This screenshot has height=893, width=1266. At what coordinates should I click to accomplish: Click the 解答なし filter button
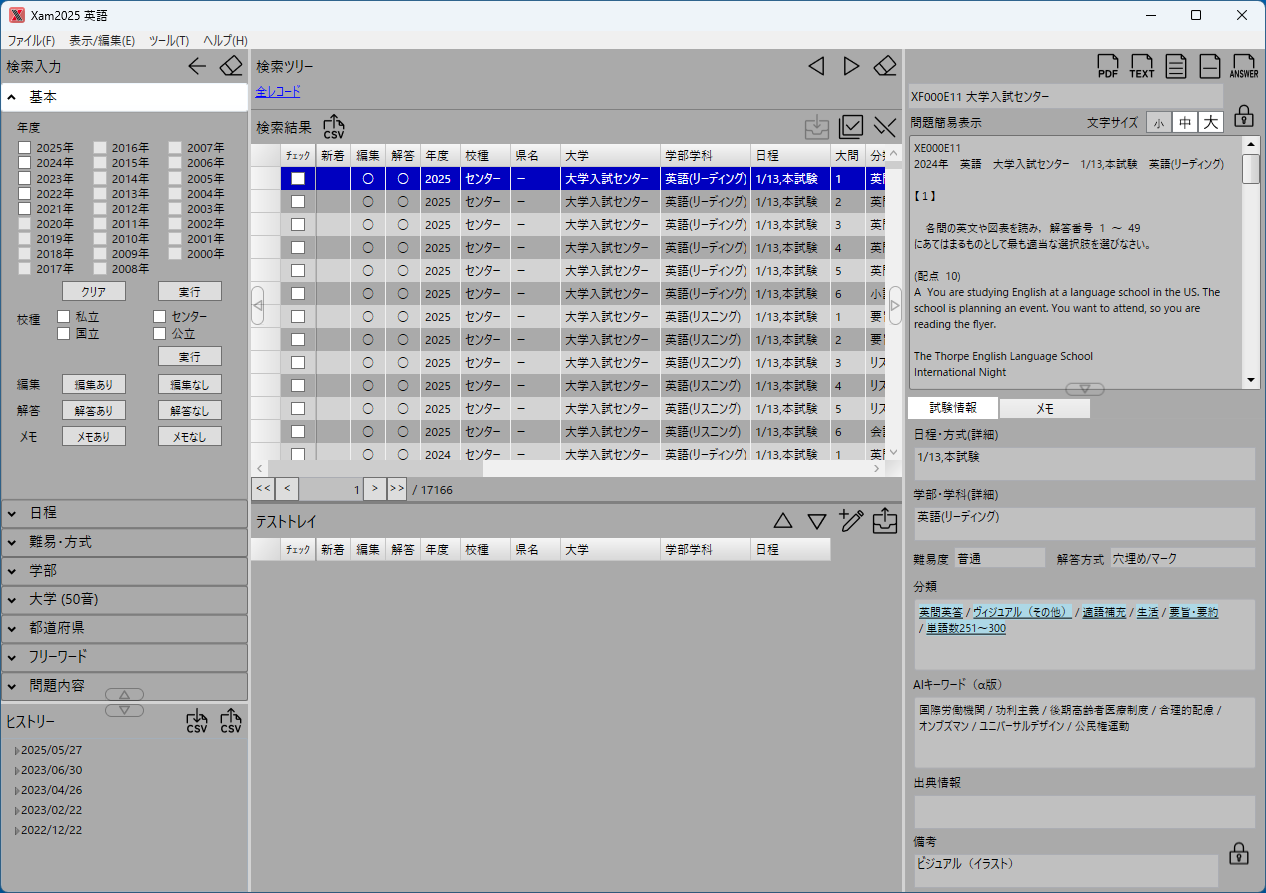pos(190,411)
